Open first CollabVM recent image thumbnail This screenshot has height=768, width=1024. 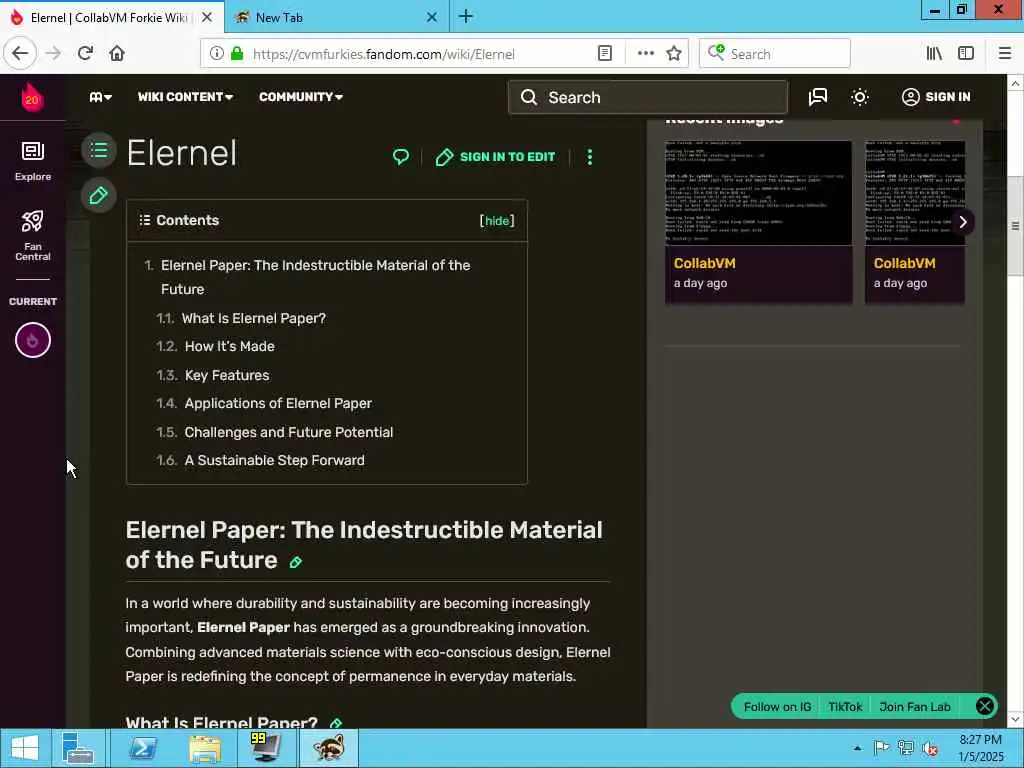[758, 193]
